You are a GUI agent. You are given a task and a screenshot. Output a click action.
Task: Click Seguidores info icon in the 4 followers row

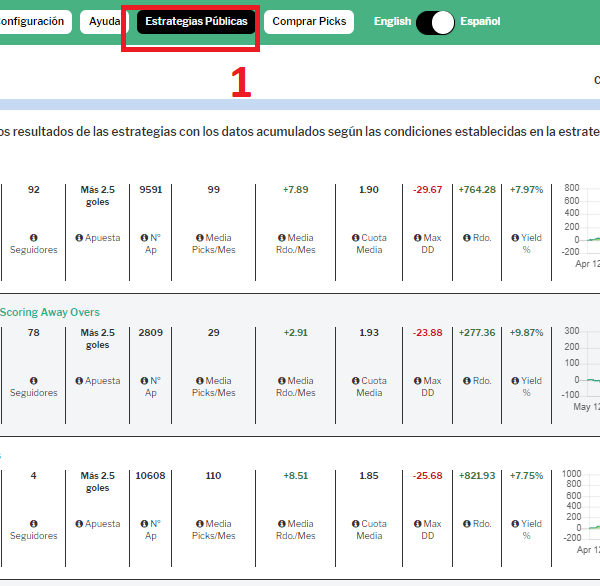tap(34, 524)
